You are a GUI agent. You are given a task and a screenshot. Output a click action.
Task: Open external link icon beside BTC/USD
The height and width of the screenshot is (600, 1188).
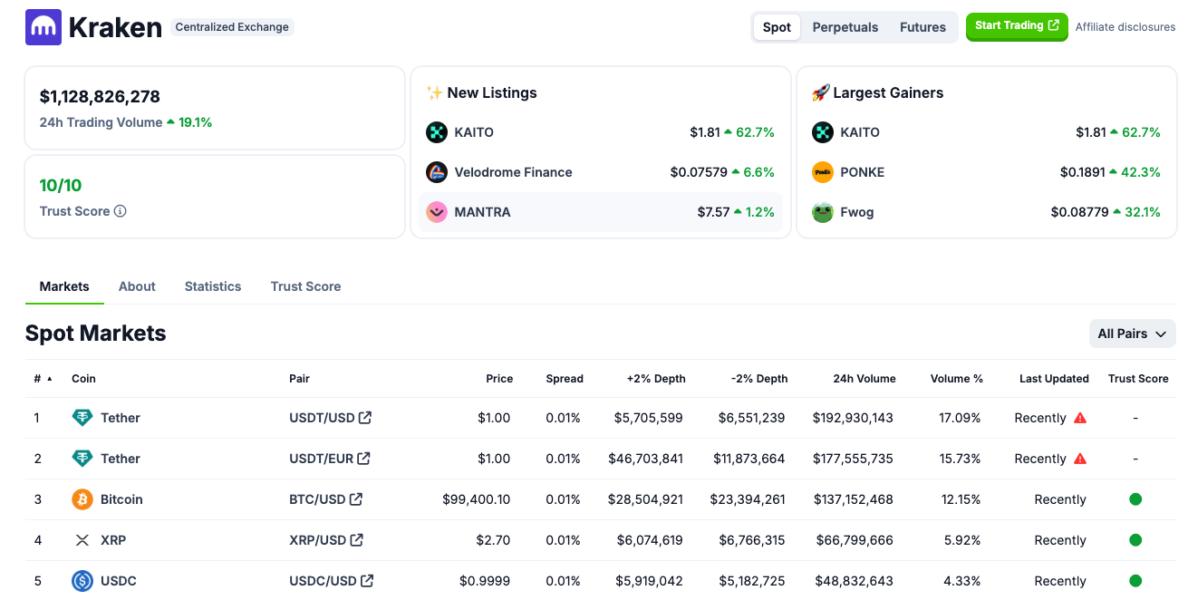[x=356, y=499]
